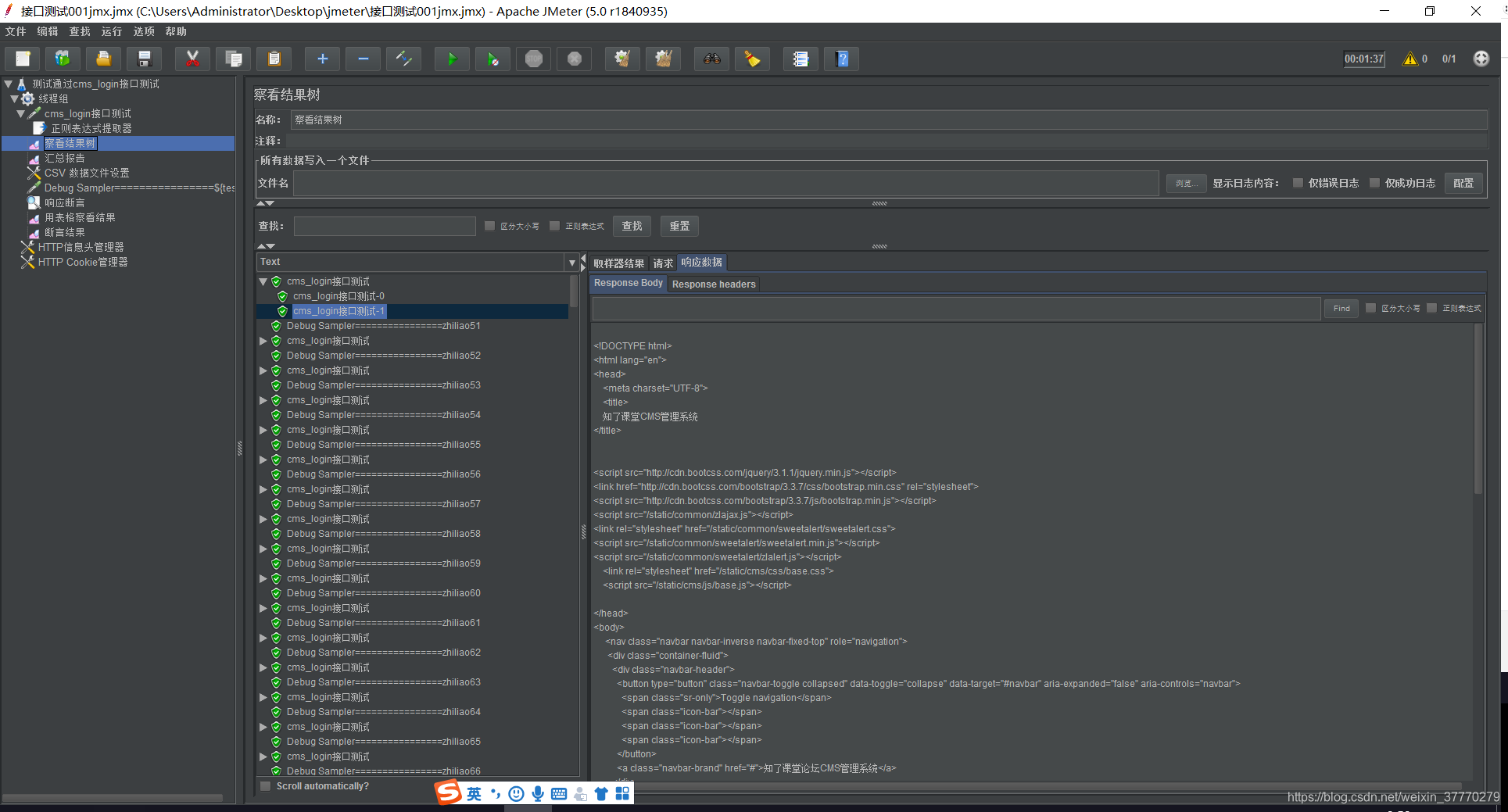
Task: Click the 重置 button
Action: tap(679, 226)
